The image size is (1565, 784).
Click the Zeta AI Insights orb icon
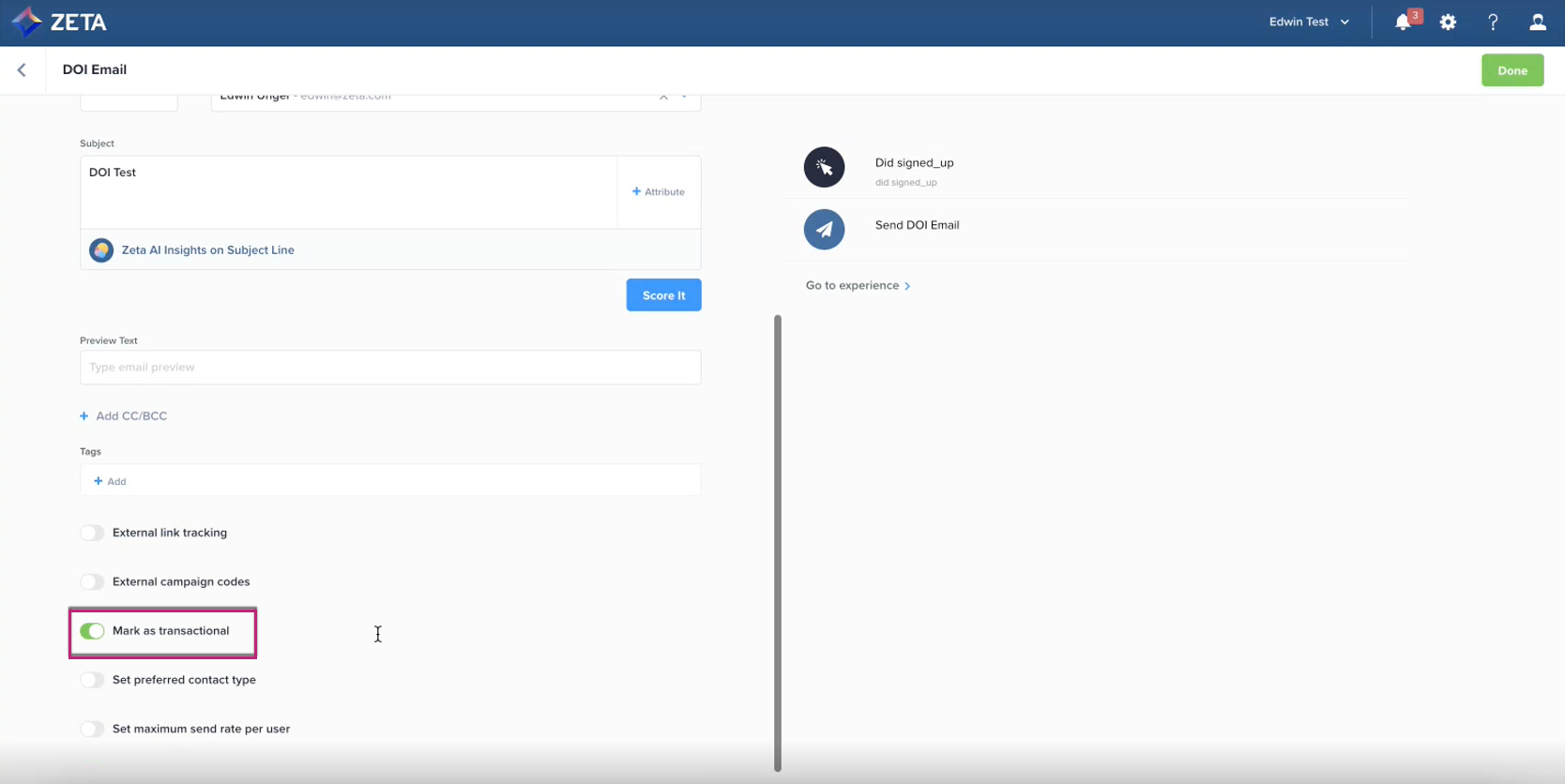coord(101,250)
